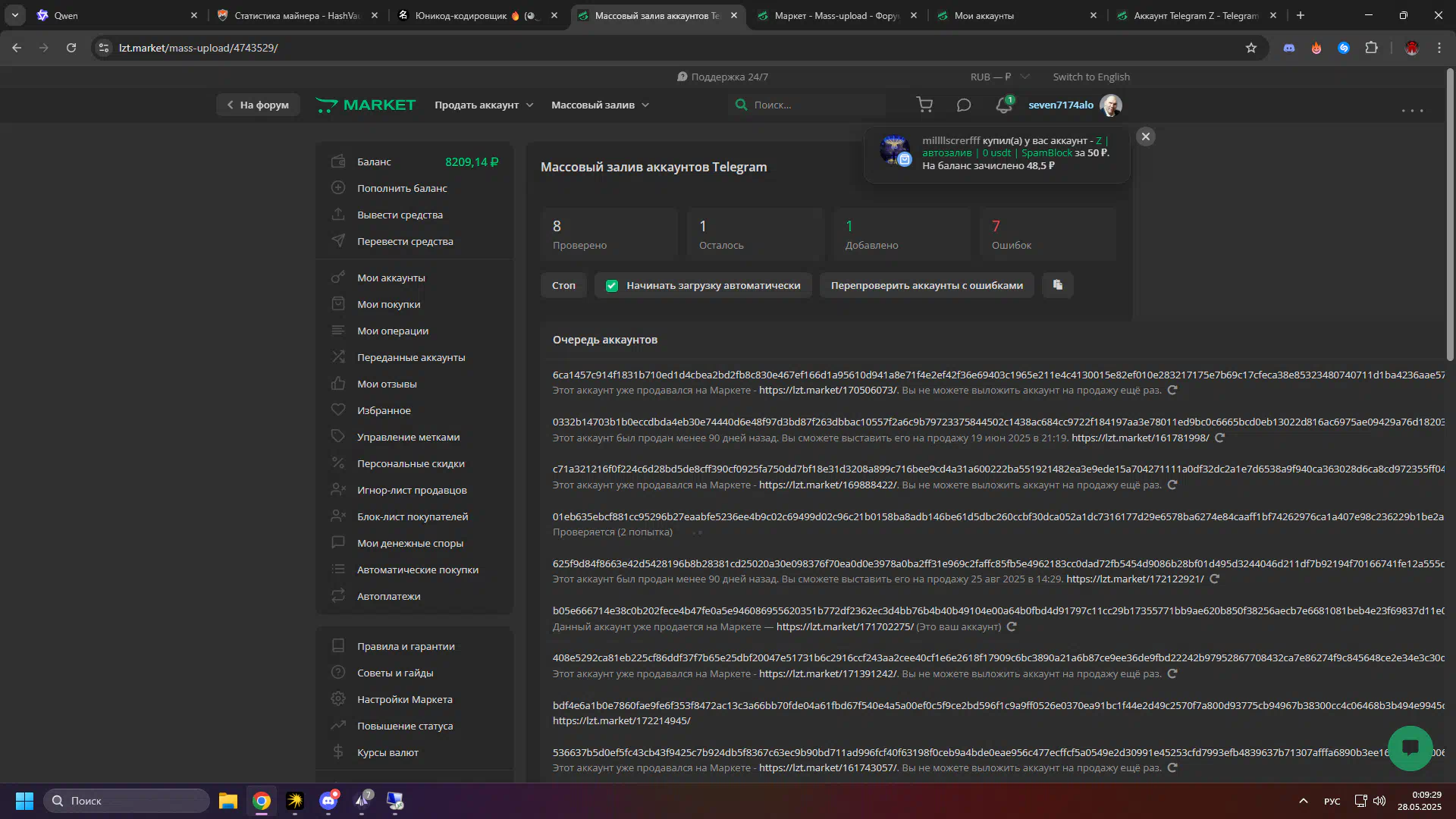Screen dimensions: 1456x819
Task: Toggle the auto-start upload checkbox
Action: pos(612,286)
